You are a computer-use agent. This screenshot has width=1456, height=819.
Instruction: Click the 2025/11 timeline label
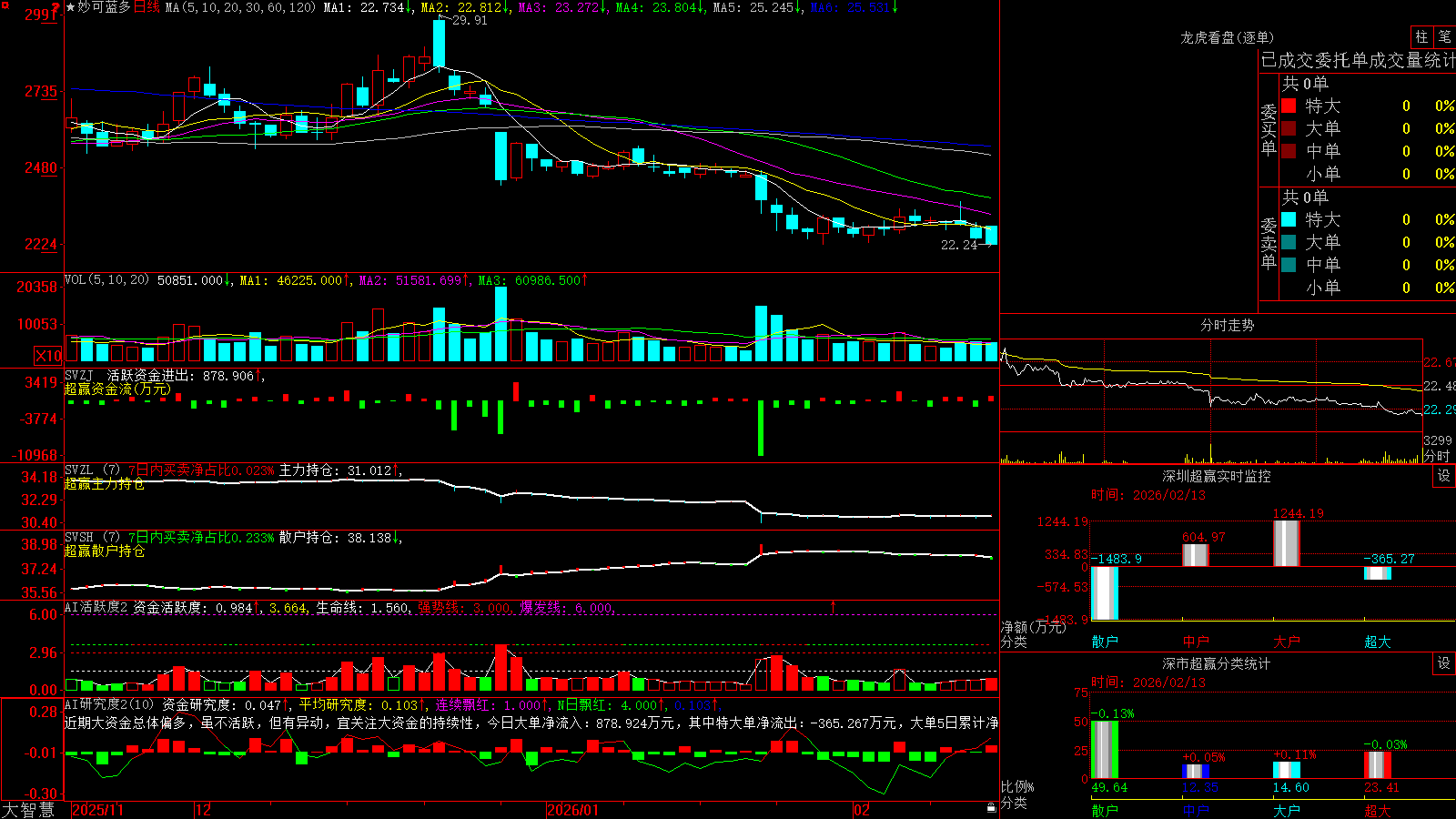(x=97, y=810)
